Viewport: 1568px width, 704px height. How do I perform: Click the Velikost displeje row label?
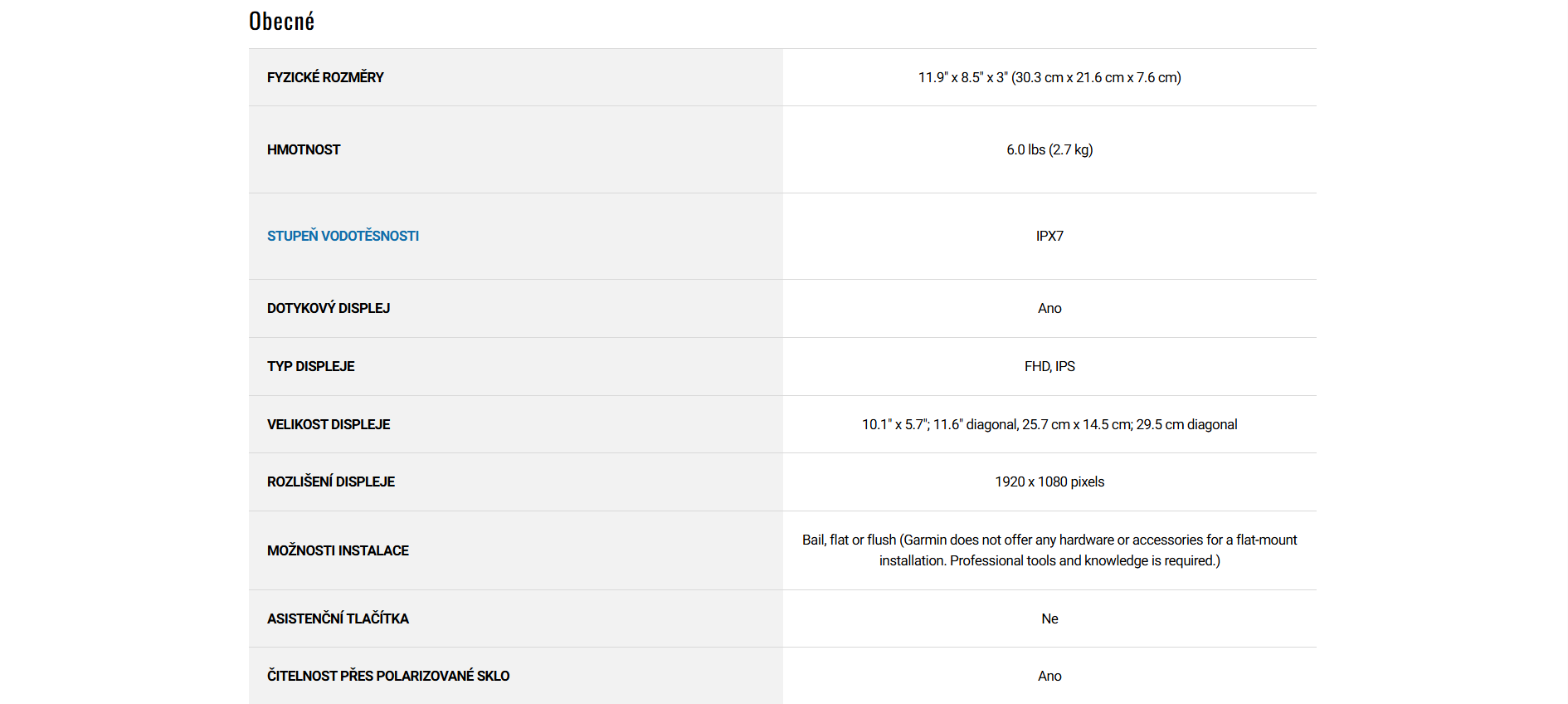tap(329, 424)
